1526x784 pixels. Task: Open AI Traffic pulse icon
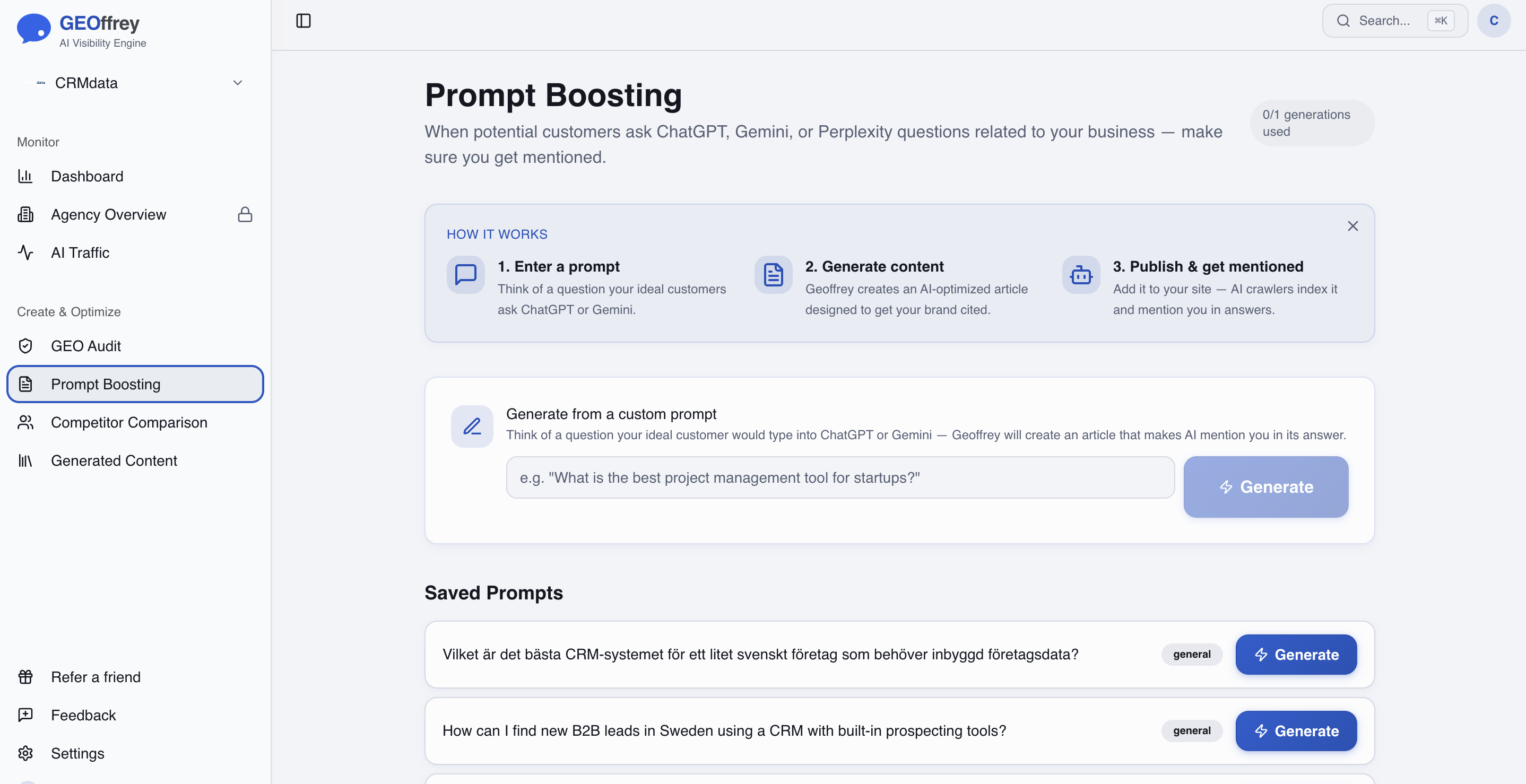[x=25, y=253]
